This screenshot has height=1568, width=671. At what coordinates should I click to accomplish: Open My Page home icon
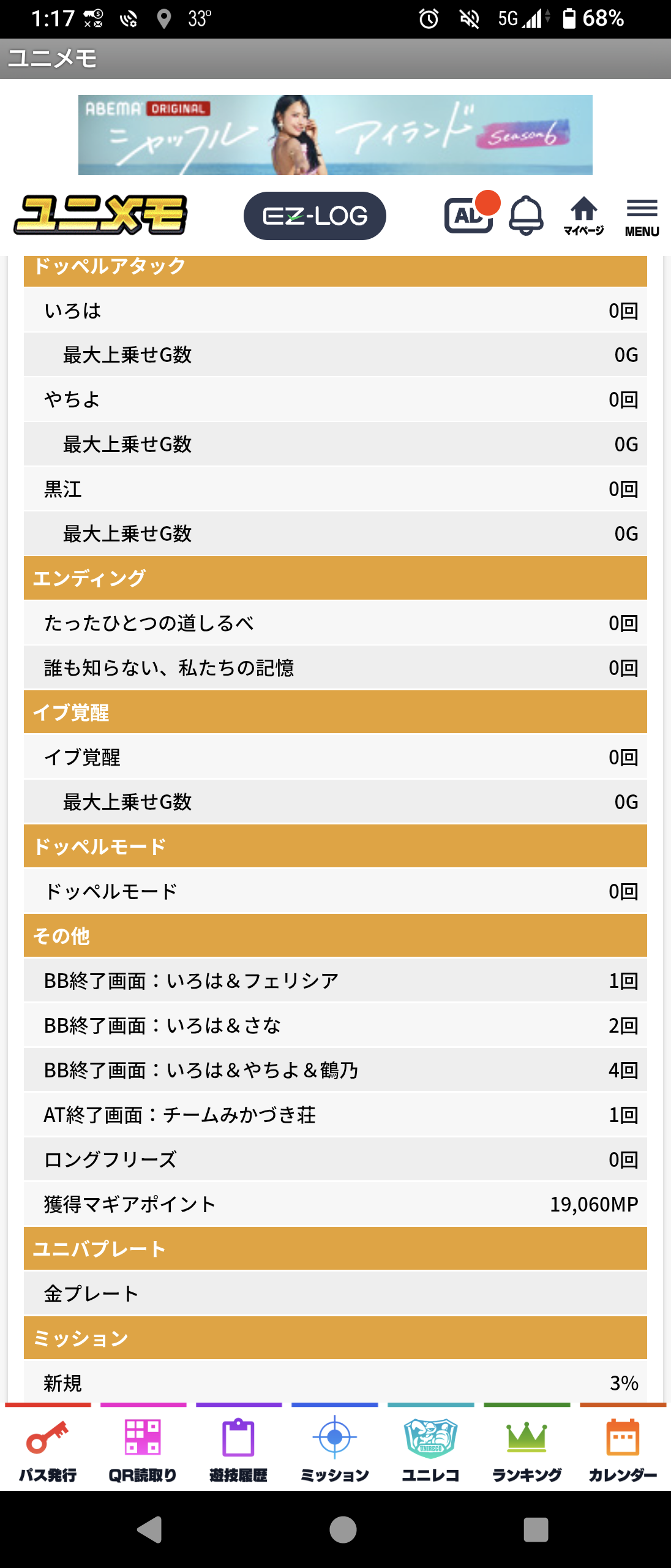pos(583,216)
